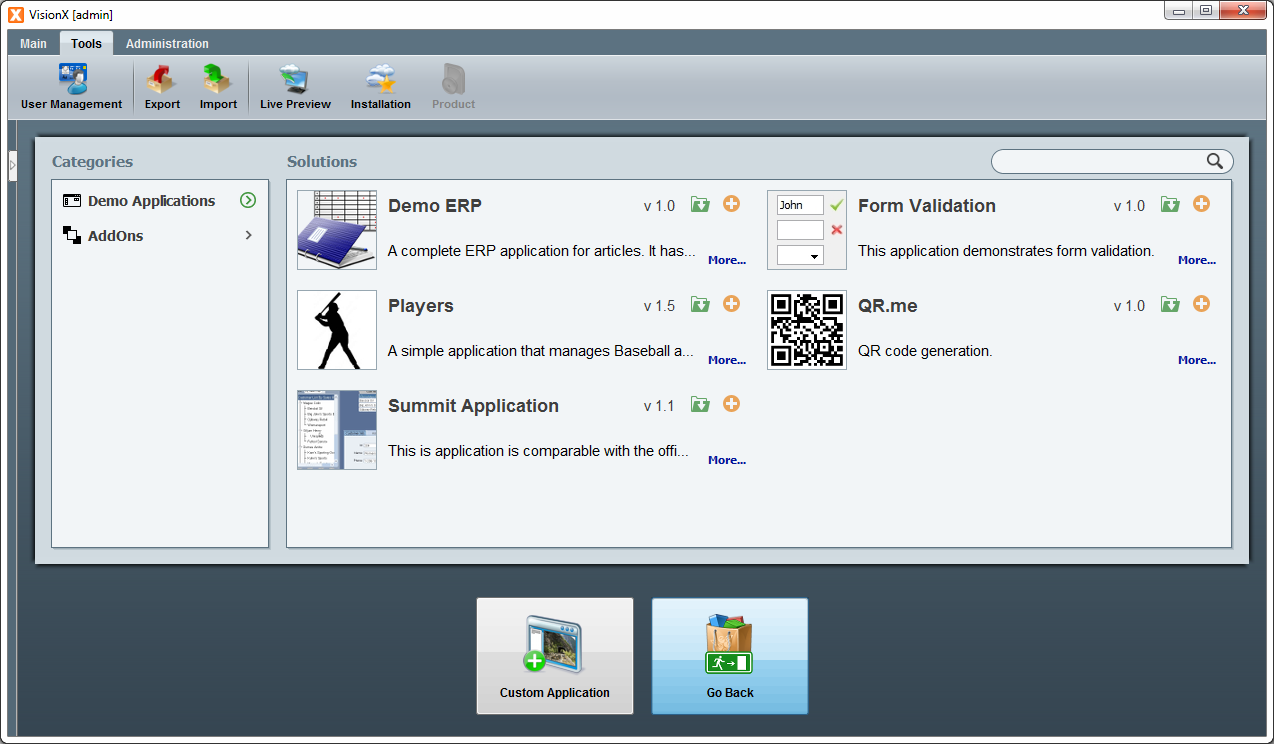Screen dimensions: 1274x744
Task: Open the Demo ERP solution folder icon
Action: (x=700, y=204)
